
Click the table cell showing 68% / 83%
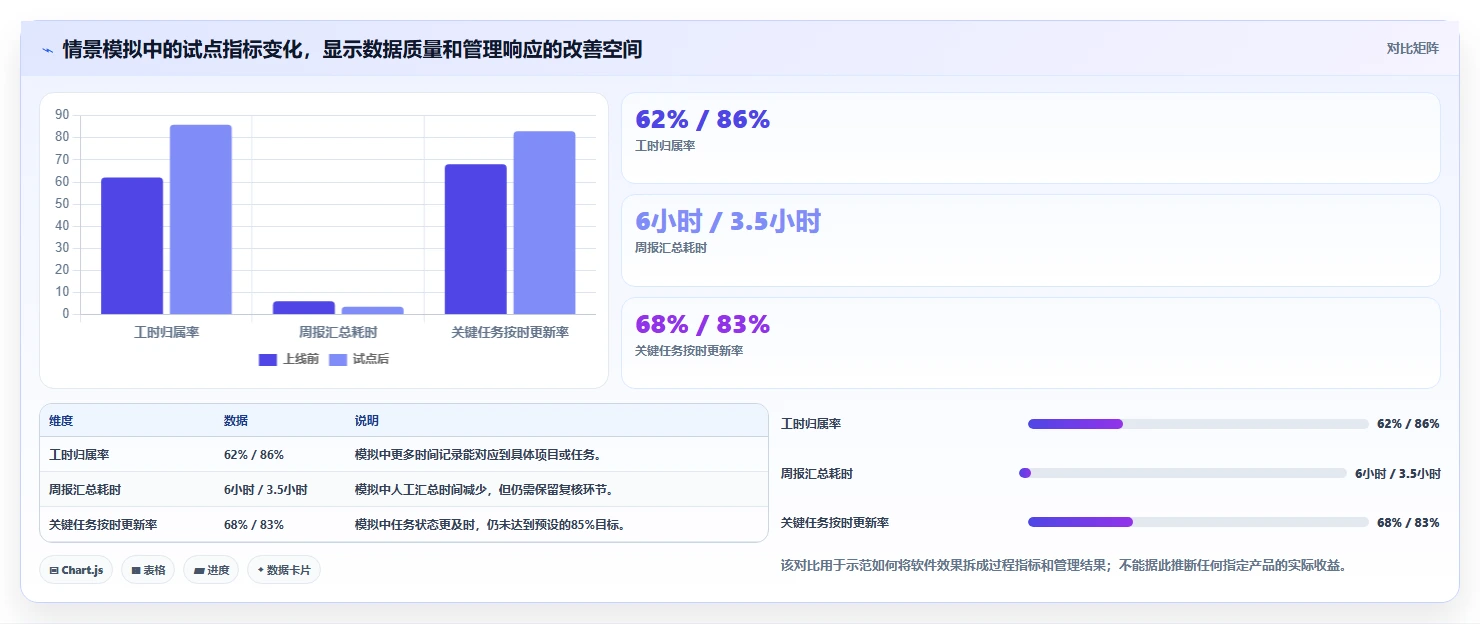click(x=254, y=525)
